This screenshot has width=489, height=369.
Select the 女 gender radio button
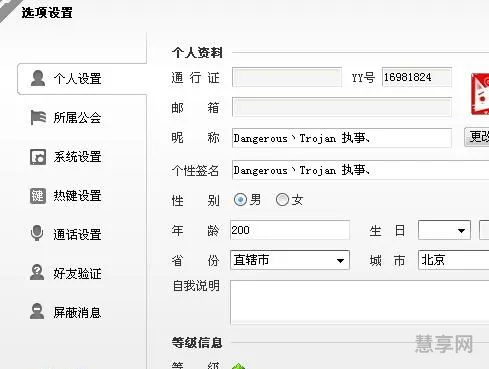point(282,200)
